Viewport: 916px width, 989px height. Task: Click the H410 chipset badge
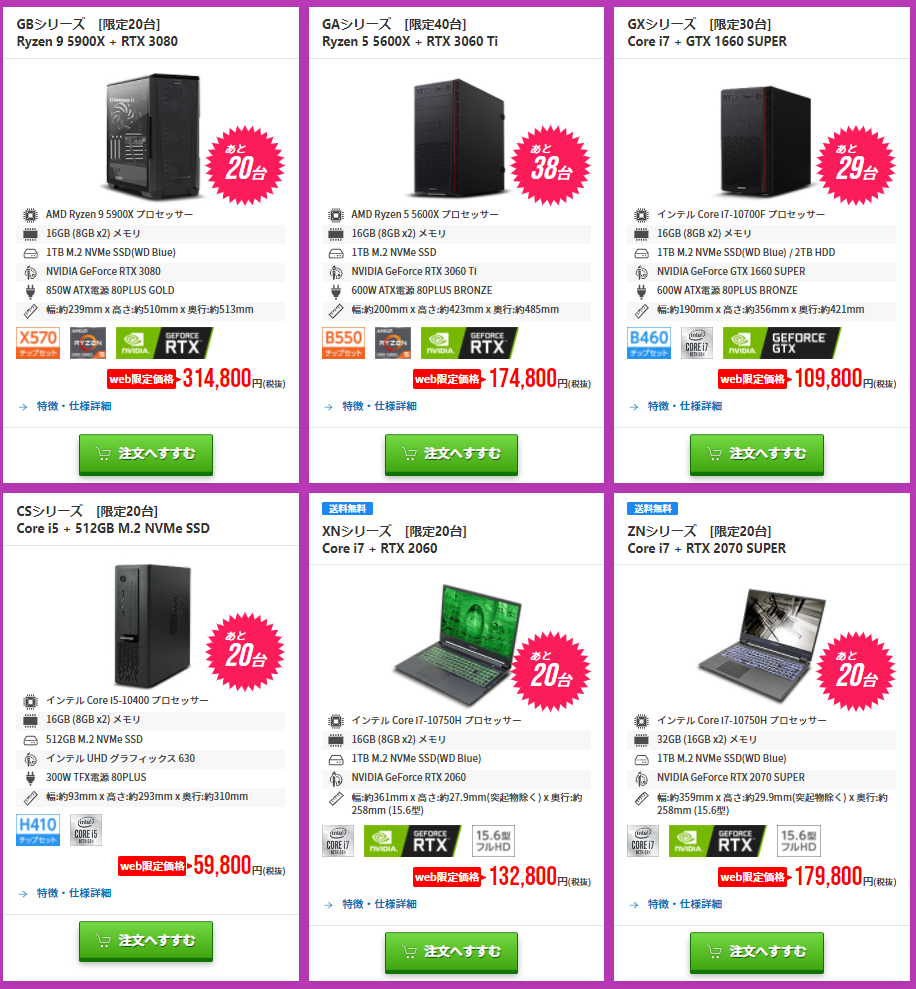(38, 829)
